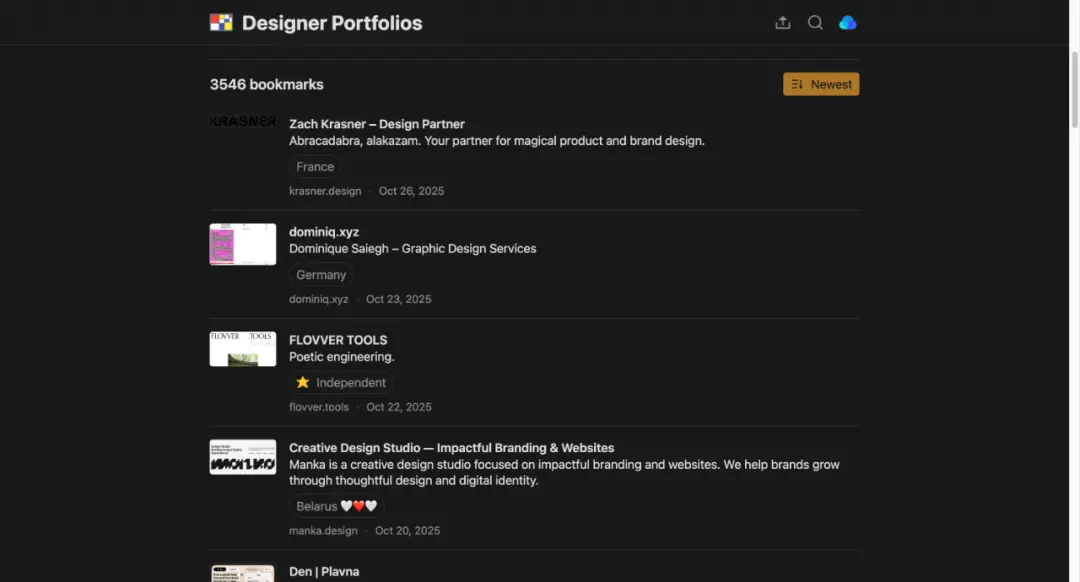The height and width of the screenshot is (582, 1080).
Task: Click the 3546 bookmarks count
Action: (x=267, y=84)
